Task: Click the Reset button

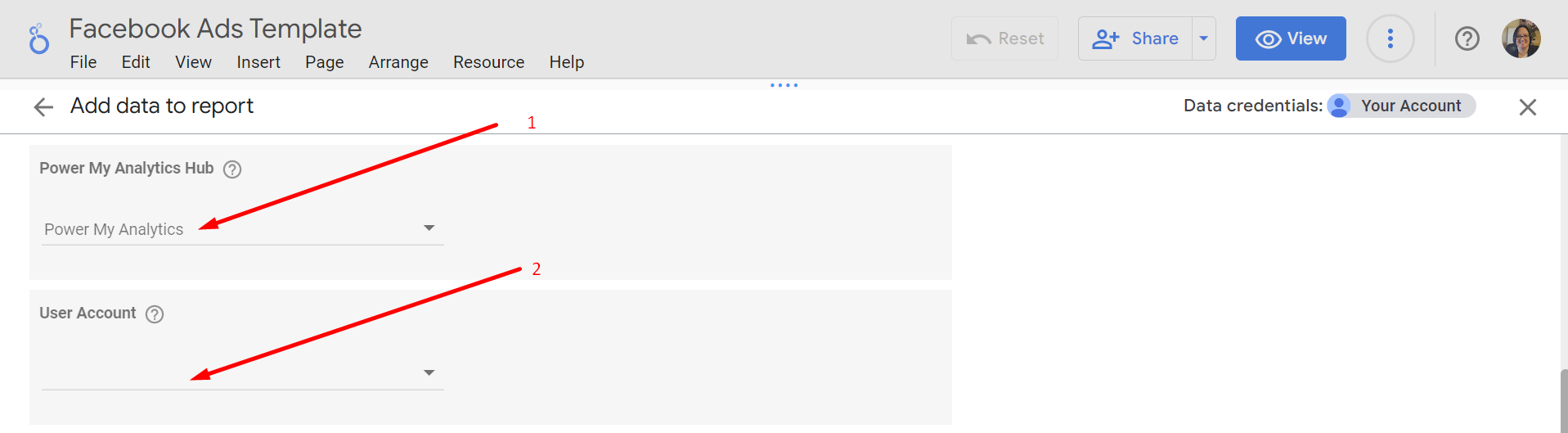Action: (x=1004, y=38)
